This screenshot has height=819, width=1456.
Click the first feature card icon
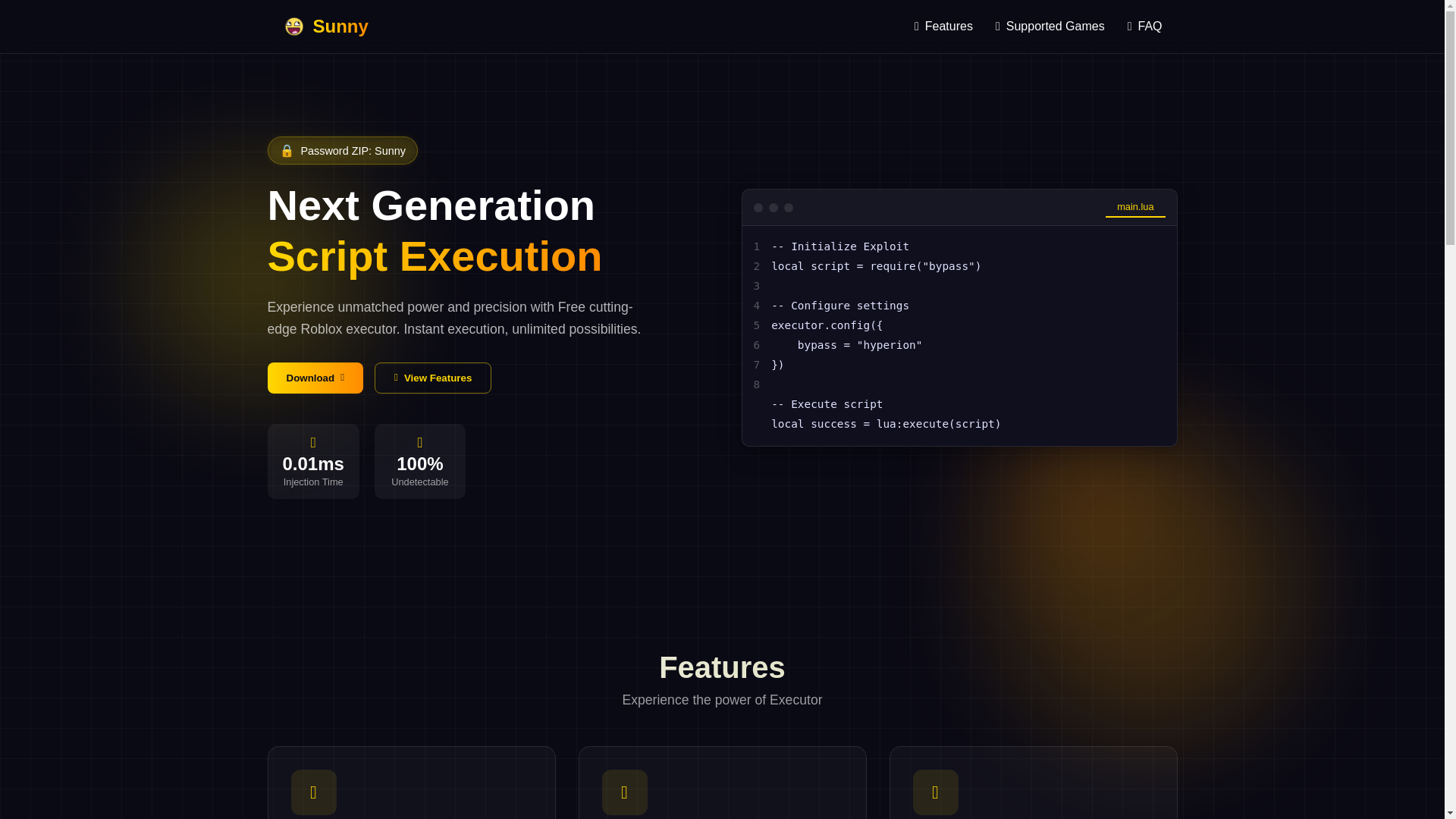313,792
